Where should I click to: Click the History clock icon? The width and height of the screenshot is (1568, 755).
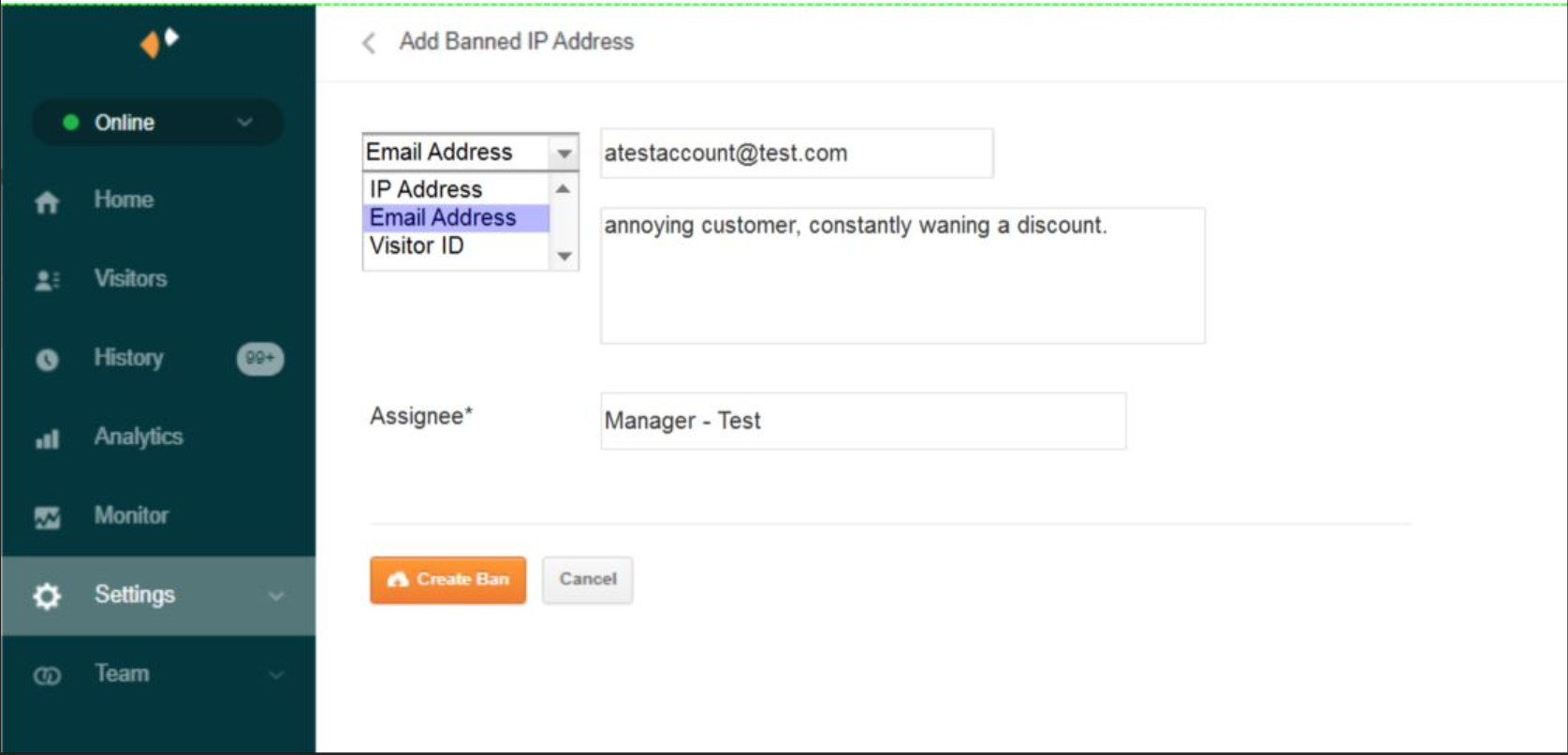[x=47, y=360]
